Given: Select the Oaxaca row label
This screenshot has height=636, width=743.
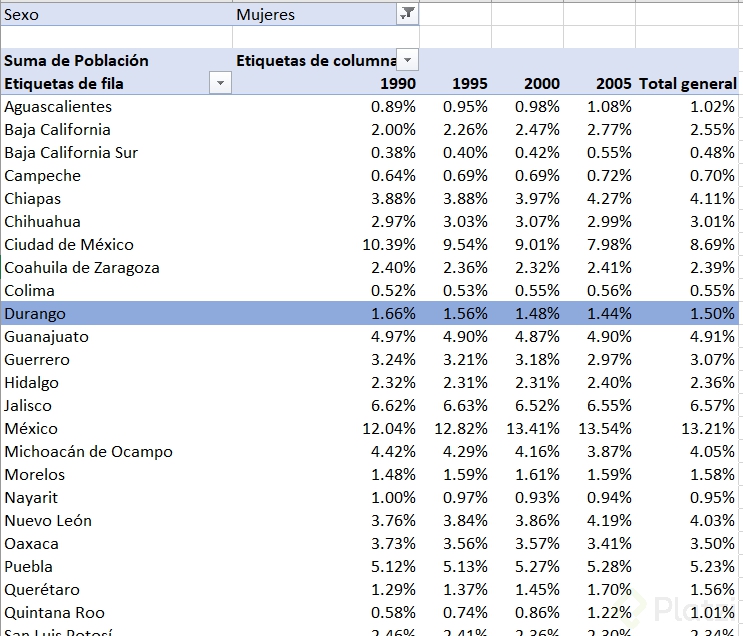Looking at the screenshot, I should [31, 544].
